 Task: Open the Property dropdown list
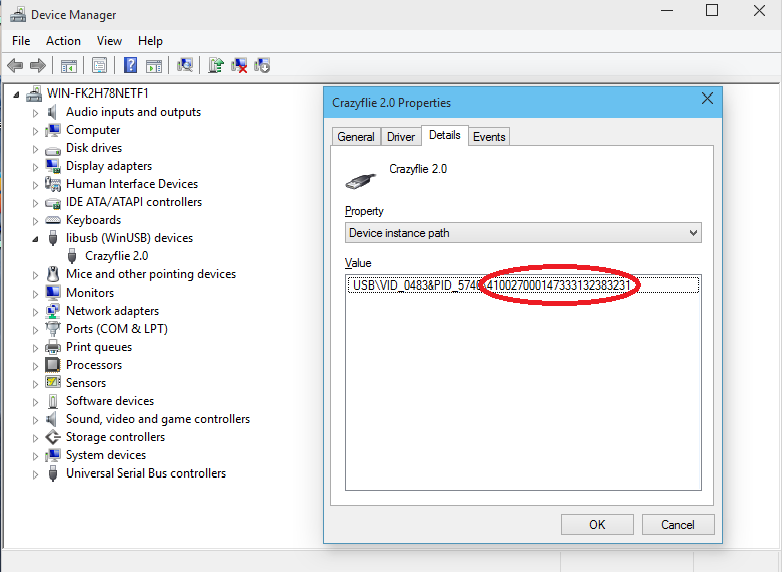(x=523, y=233)
